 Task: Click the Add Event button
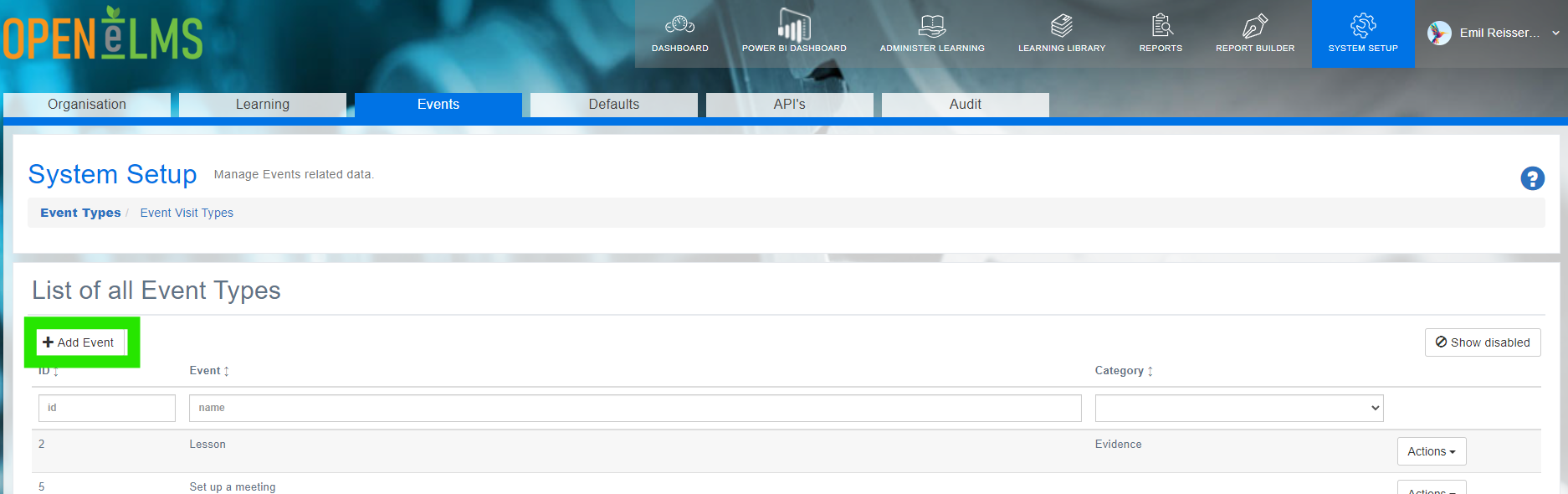(80, 342)
